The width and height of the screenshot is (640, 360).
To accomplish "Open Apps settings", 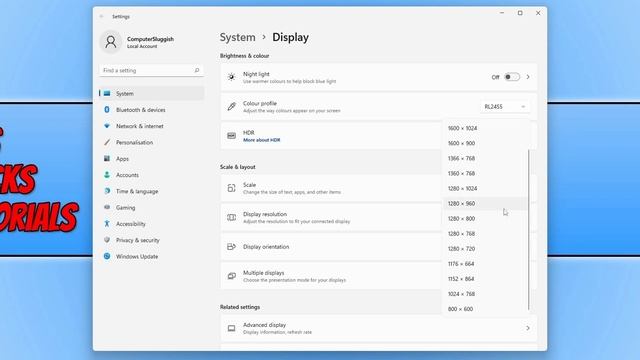I will 151,158.
